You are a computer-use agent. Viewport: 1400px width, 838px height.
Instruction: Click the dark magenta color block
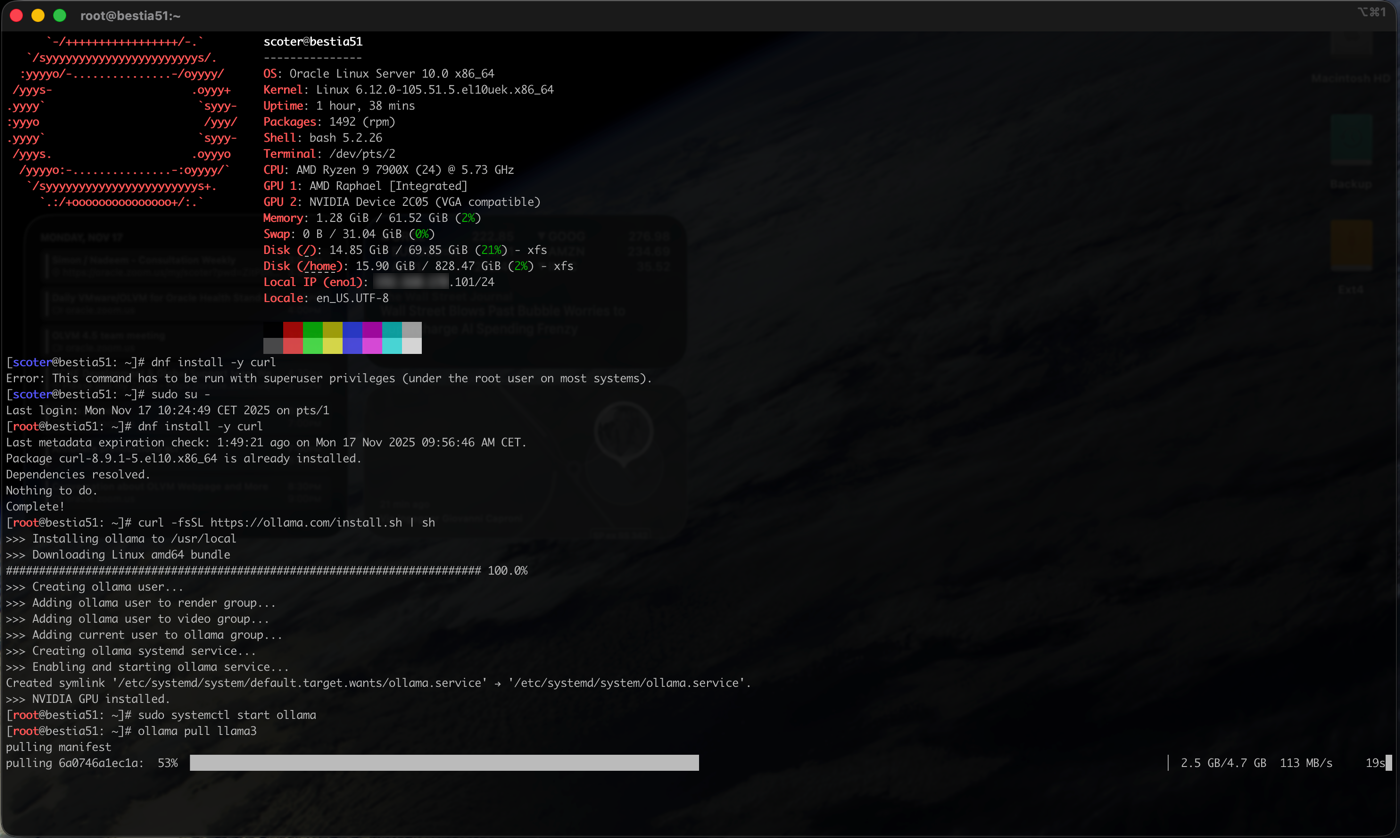pyautogui.click(x=372, y=330)
